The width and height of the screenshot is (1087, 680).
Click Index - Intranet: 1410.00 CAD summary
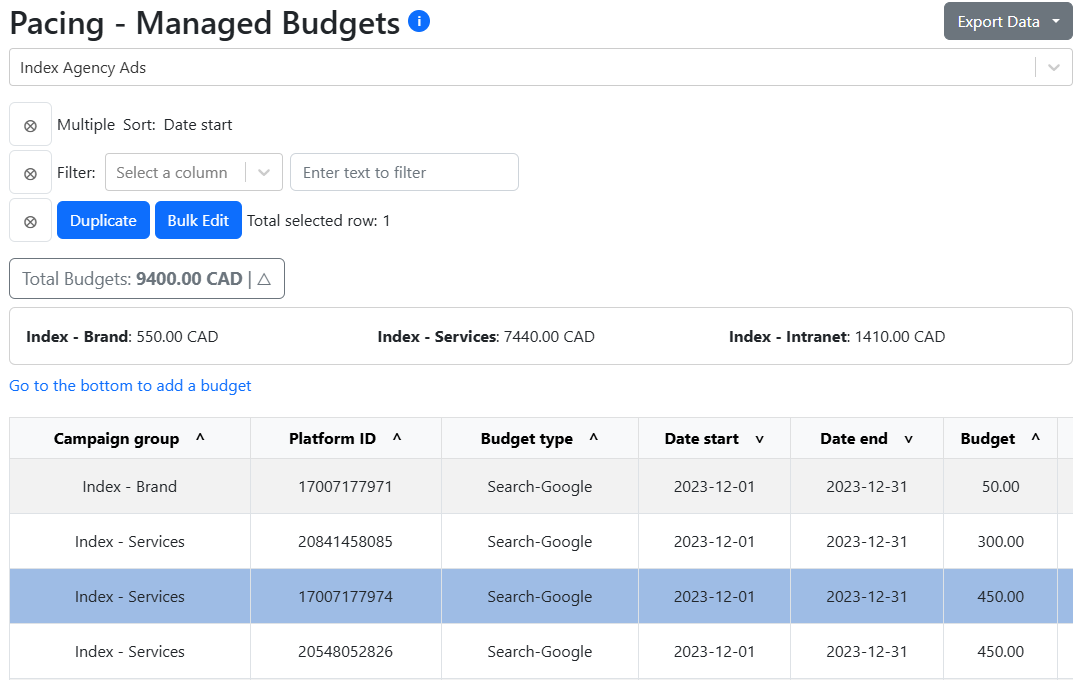point(837,337)
